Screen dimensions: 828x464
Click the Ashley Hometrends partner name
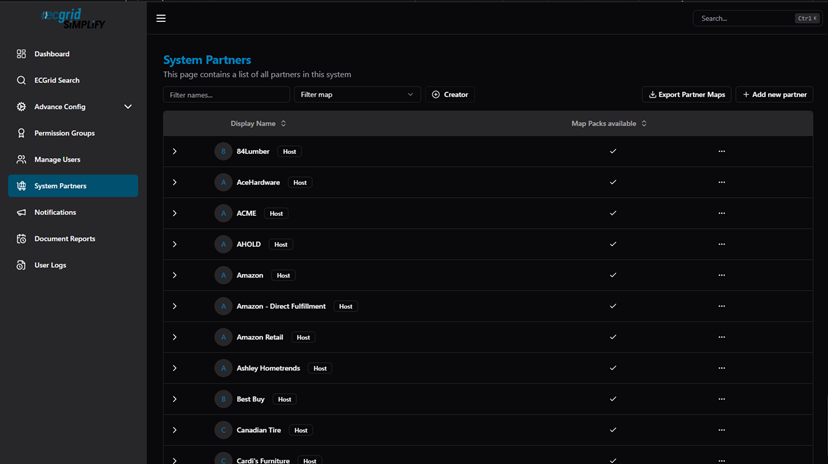pos(268,368)
